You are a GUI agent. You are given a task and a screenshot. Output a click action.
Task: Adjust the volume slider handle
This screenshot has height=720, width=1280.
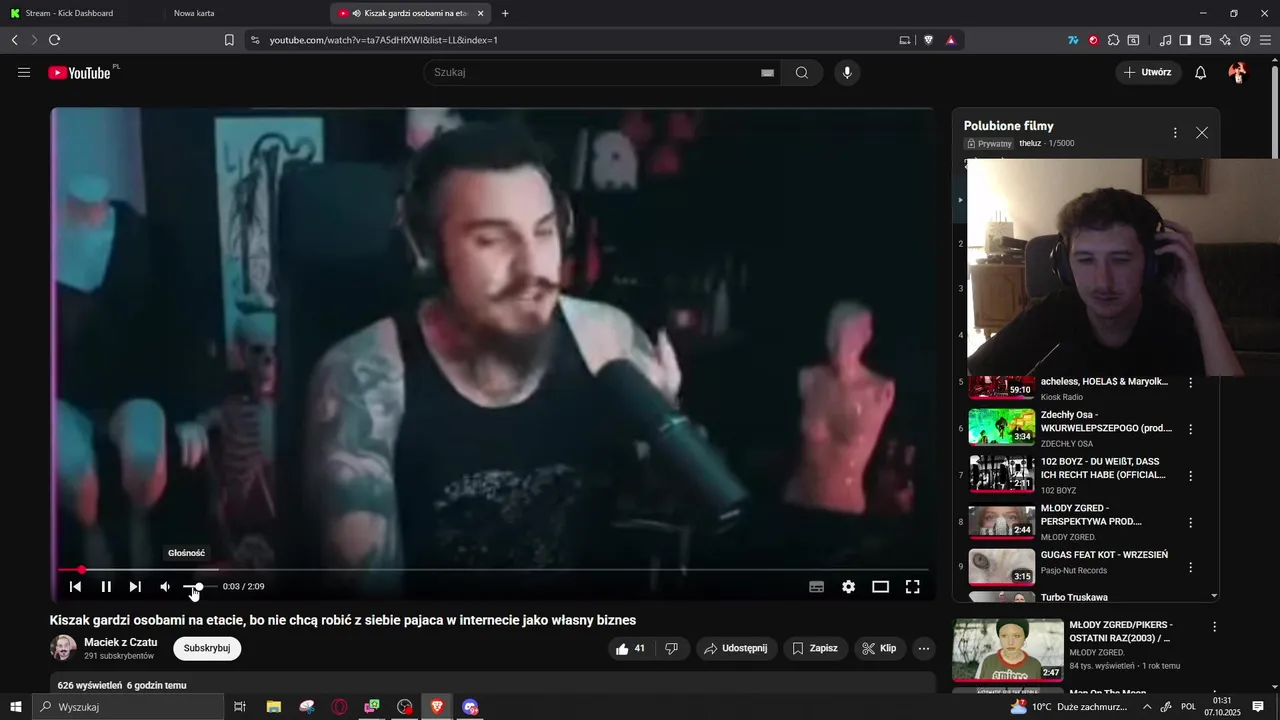(x=199, y=587)
